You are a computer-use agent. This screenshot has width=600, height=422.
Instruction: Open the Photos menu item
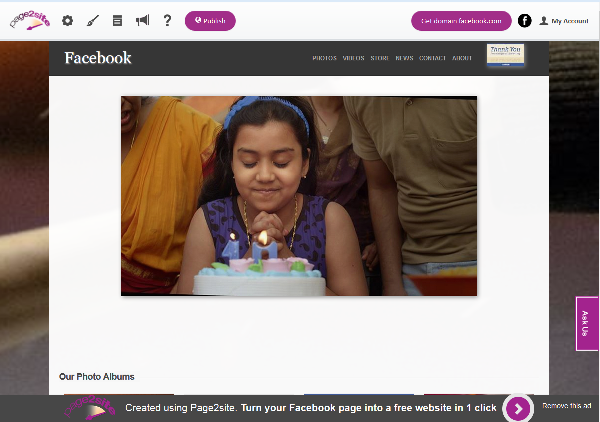click(x=324, y=58)
